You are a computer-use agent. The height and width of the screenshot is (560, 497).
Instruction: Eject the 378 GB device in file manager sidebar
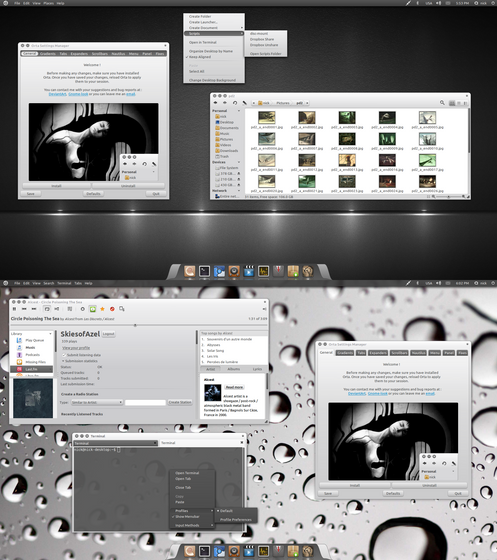coord(238,174)
